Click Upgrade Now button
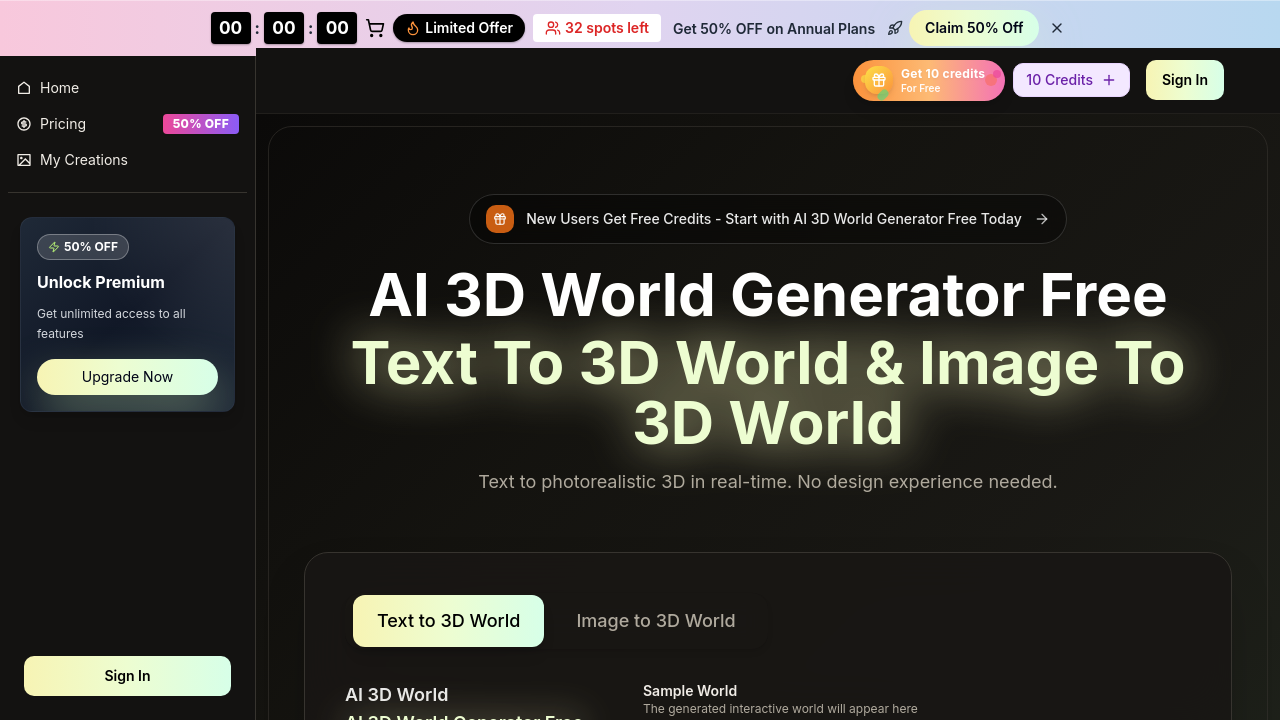 pyautogui.click(x=127, y=377)
